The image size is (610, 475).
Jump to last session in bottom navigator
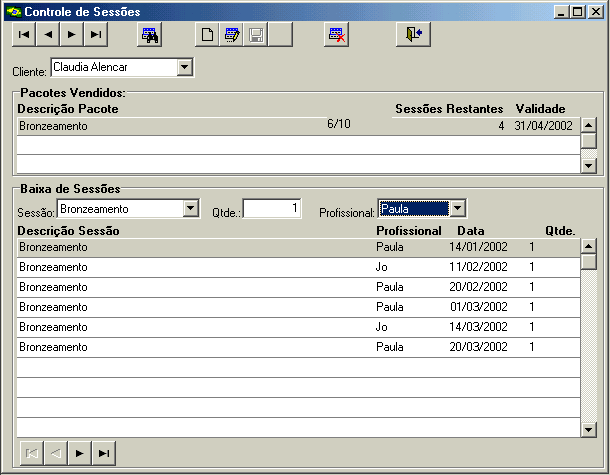pyautogui.click(x=103, y=453)
